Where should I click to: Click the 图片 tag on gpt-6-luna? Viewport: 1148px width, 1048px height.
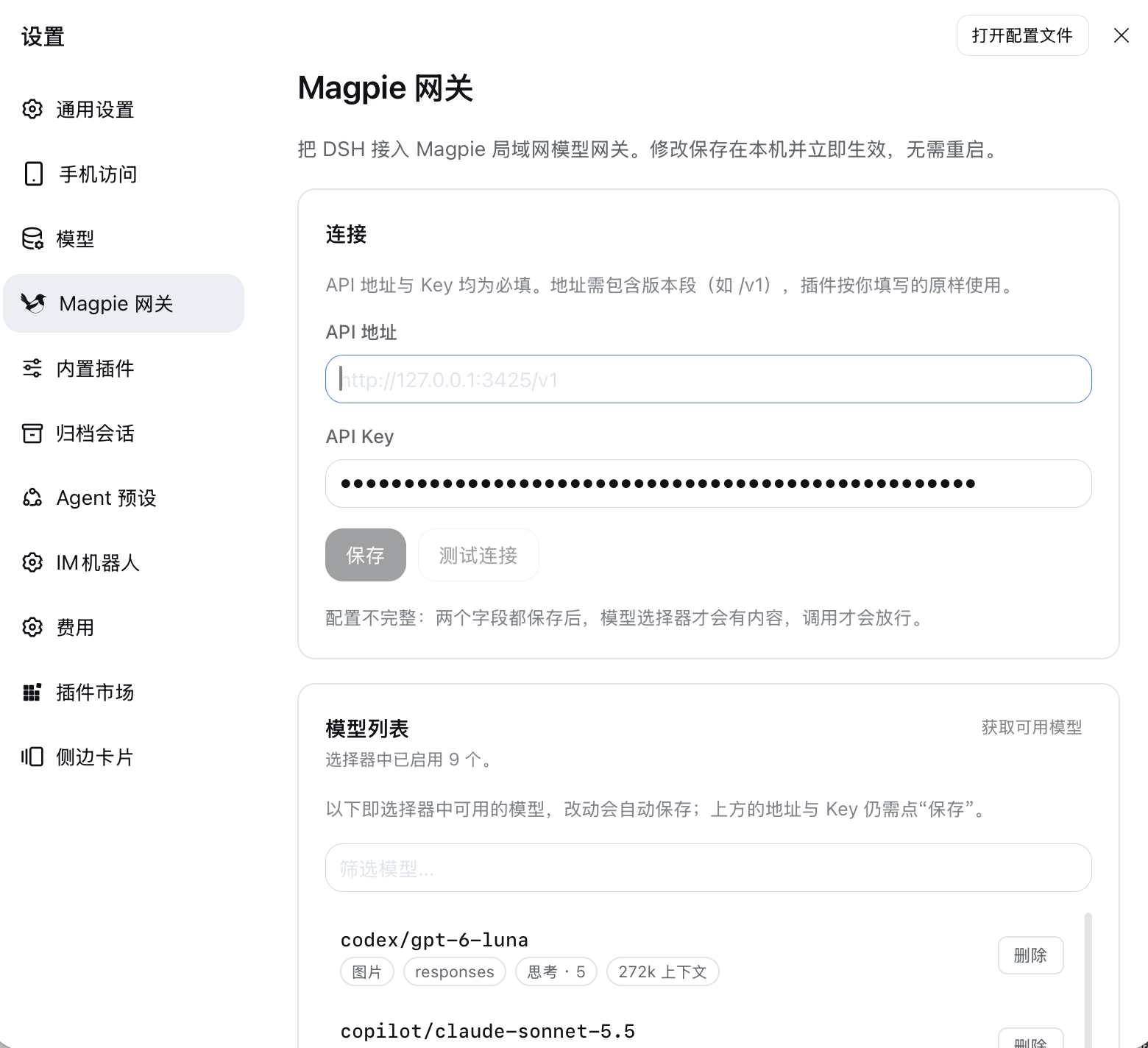367,971
